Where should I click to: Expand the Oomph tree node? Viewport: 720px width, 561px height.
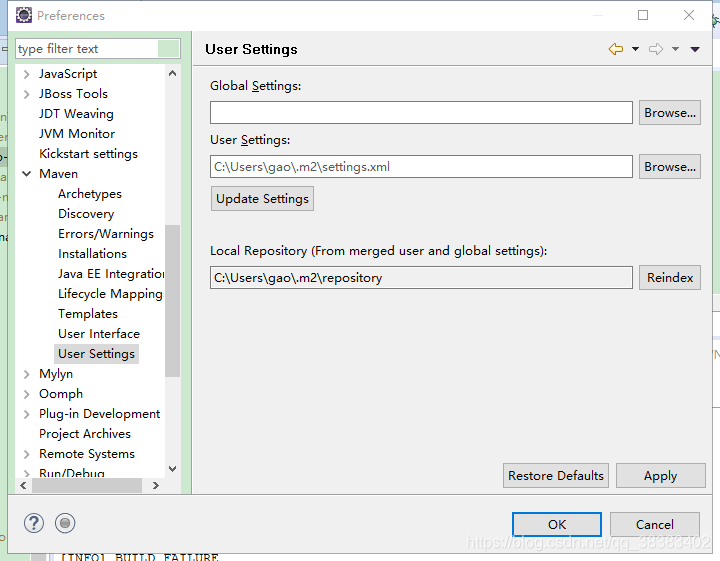(27, 394)
